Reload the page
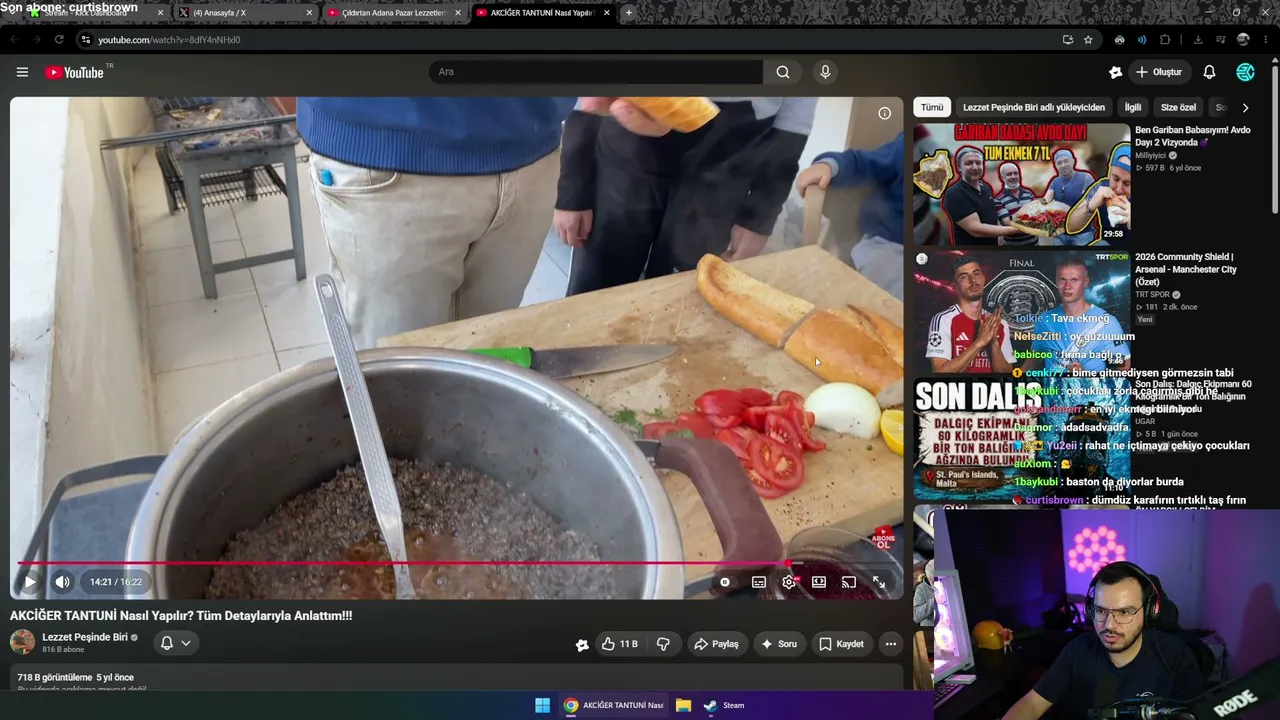 tap(59, 40)
